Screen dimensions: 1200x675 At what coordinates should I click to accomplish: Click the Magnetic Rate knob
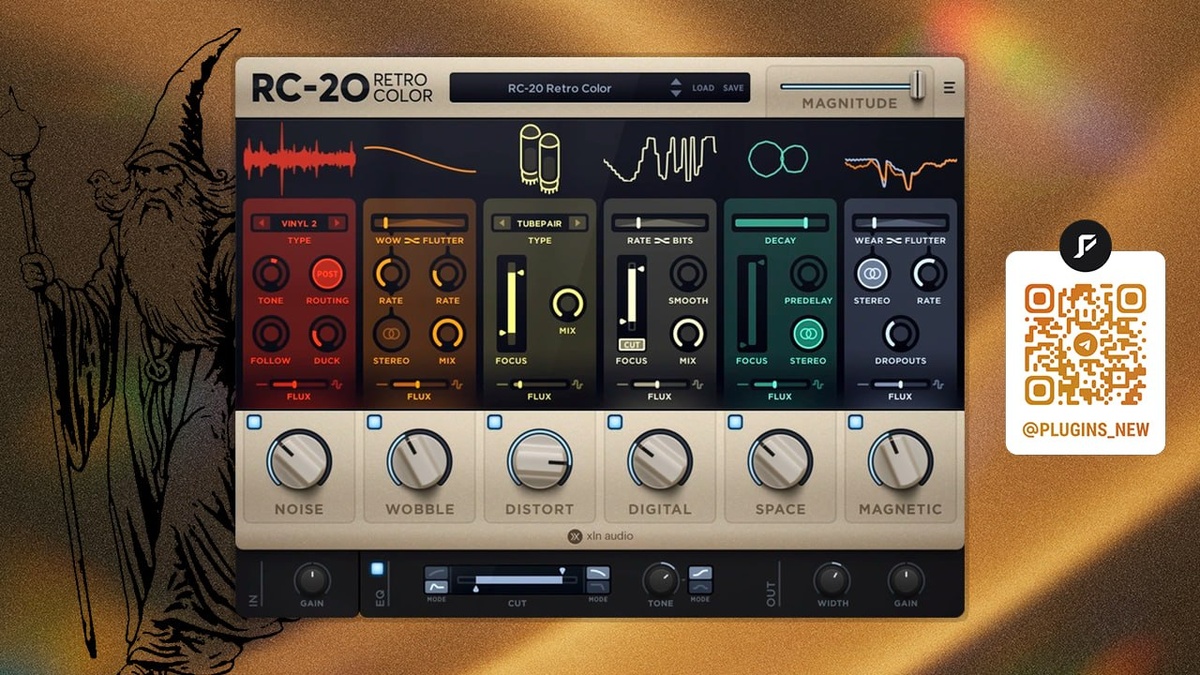(929, 273)
